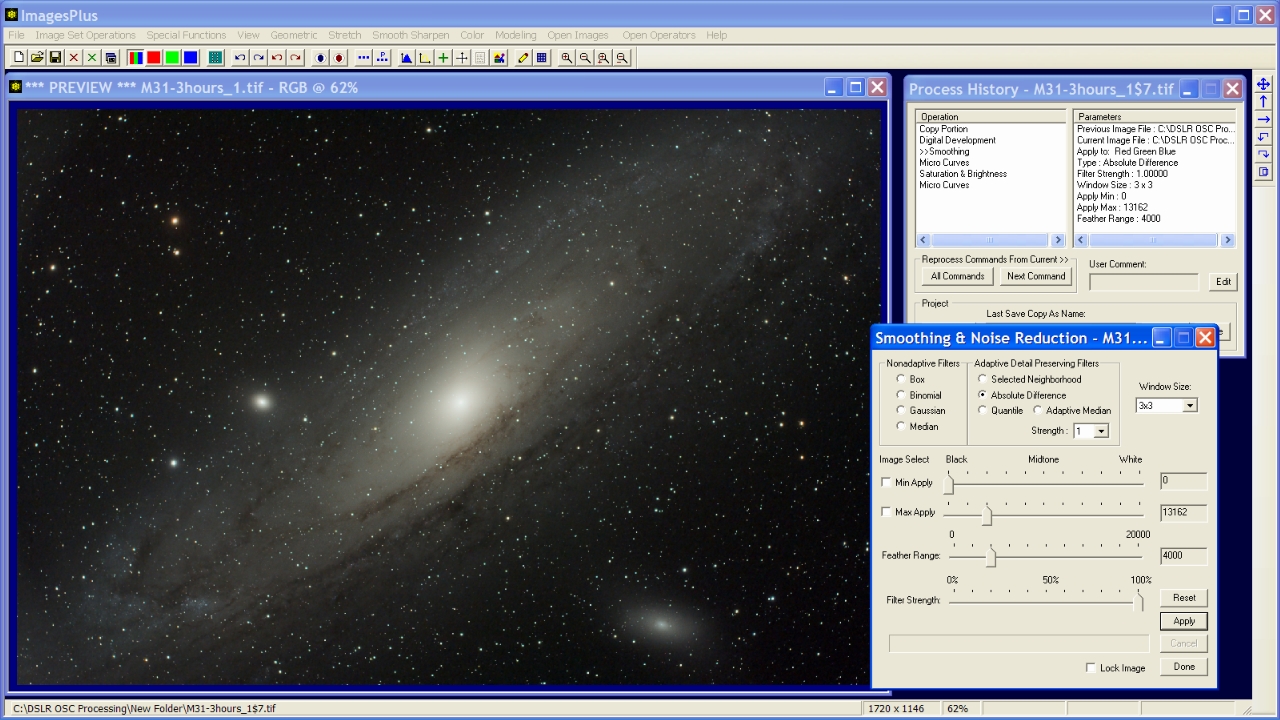Click the red redo arrow icon
The image size is (1280, 720).
click(295, 58)
